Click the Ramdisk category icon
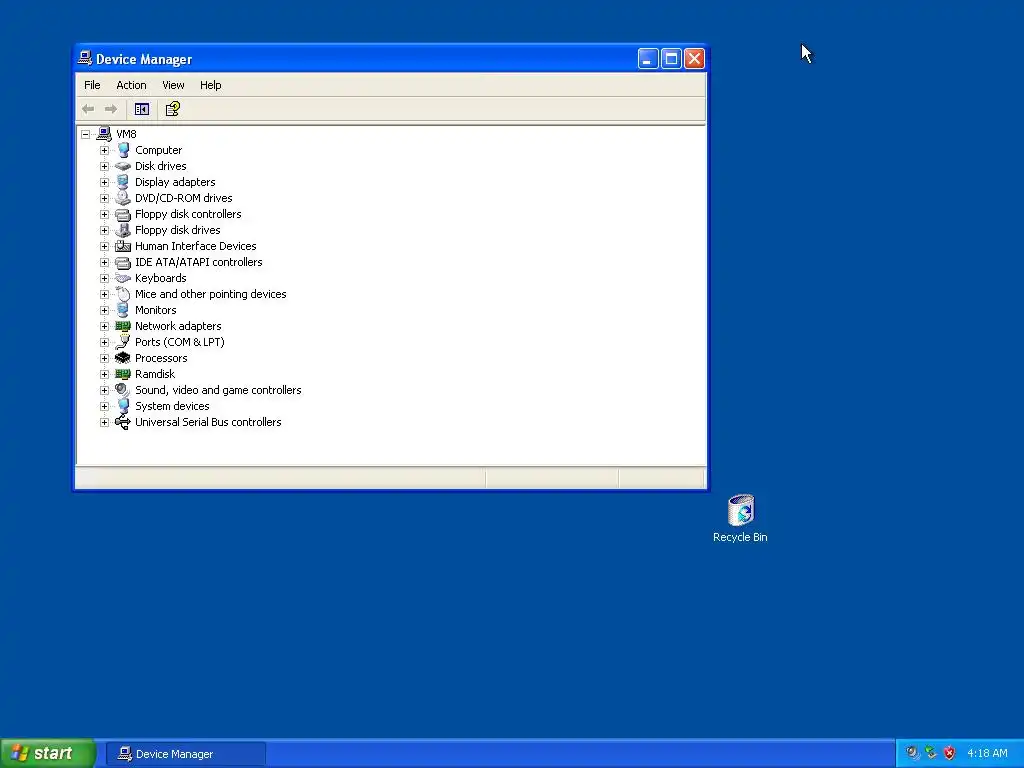1024x768 pixels. pos(123,374)
